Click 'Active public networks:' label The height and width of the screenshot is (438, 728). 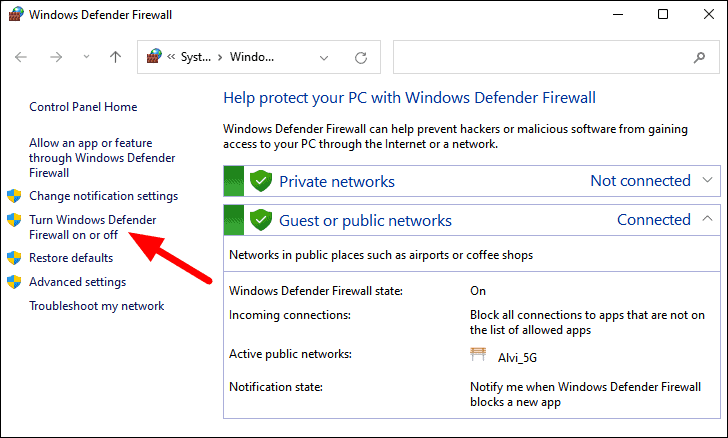click(290, 354)
